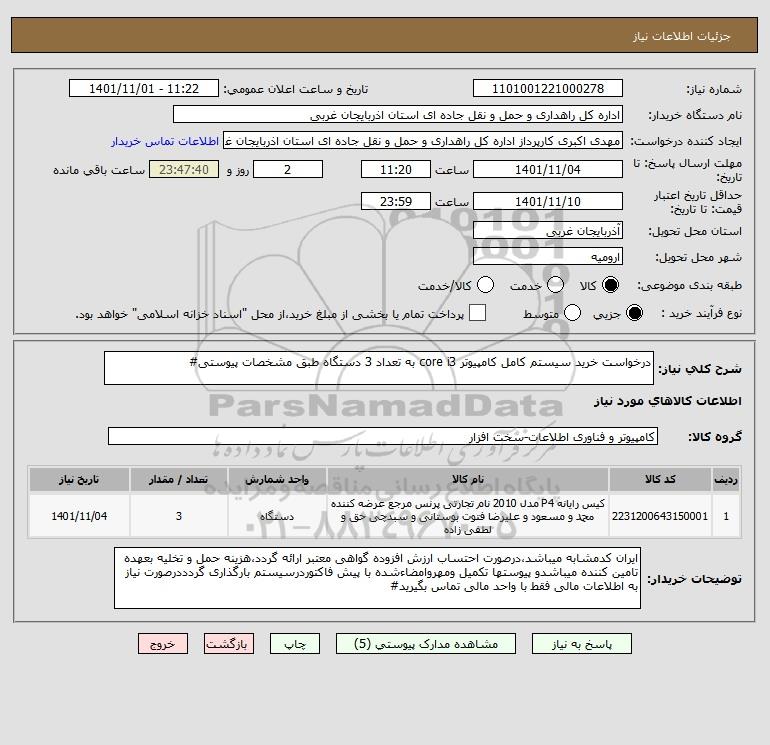The height and width of the screenshot is (745, 770).
Task: Click the delivery city field ارومیه
Action: (548, 256)
